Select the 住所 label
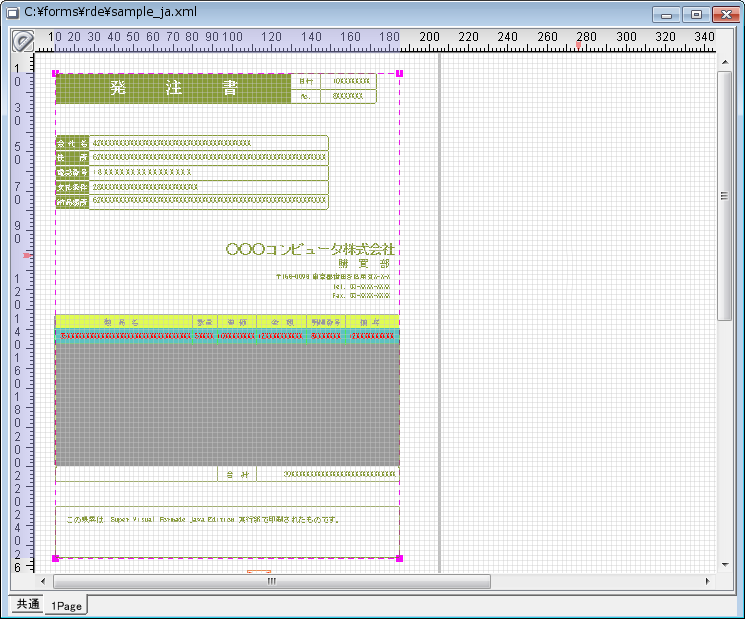The image size is (745, 619). coord(72,158)
